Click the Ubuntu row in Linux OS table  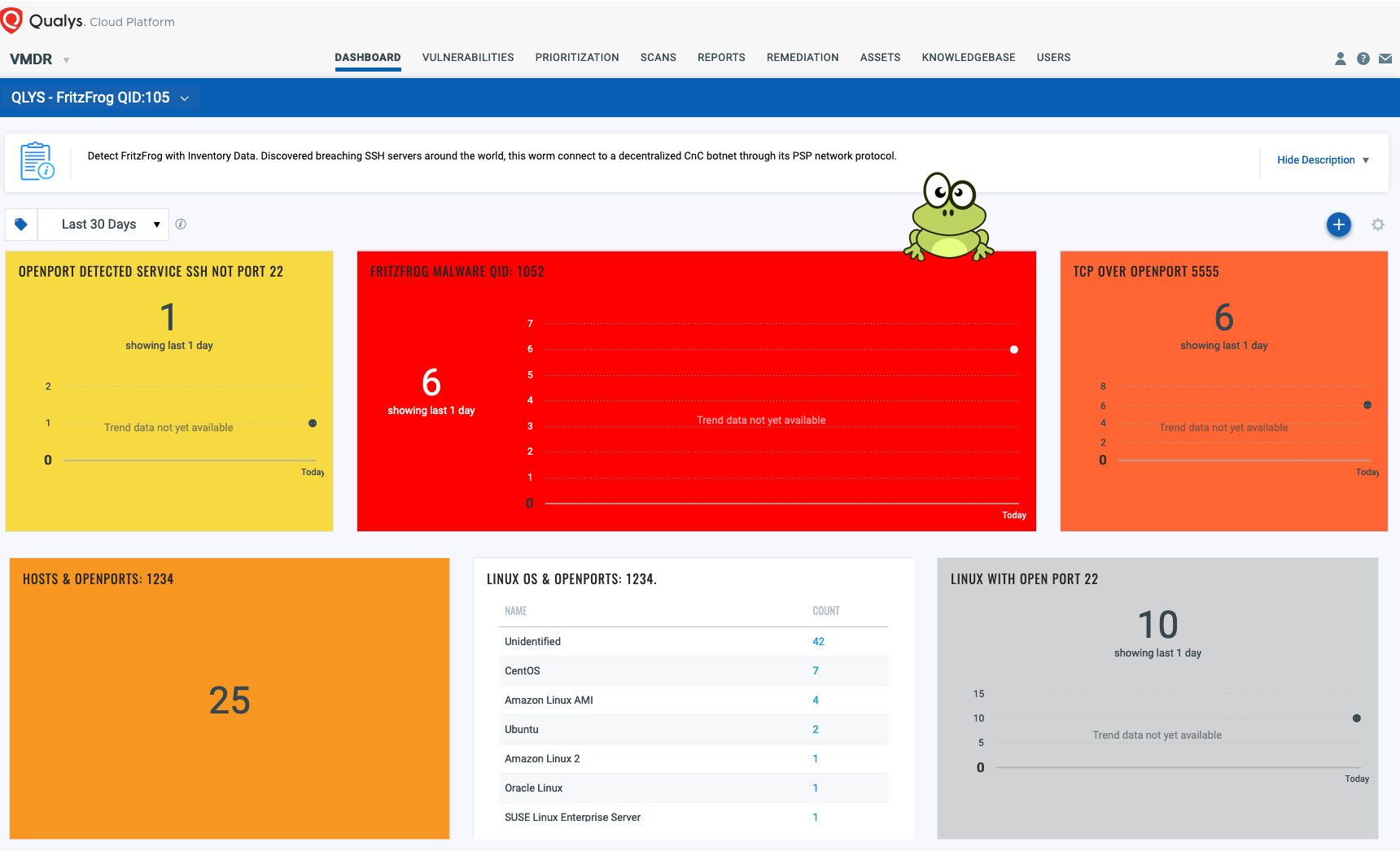pyautogui.click(x=522, y=729)
